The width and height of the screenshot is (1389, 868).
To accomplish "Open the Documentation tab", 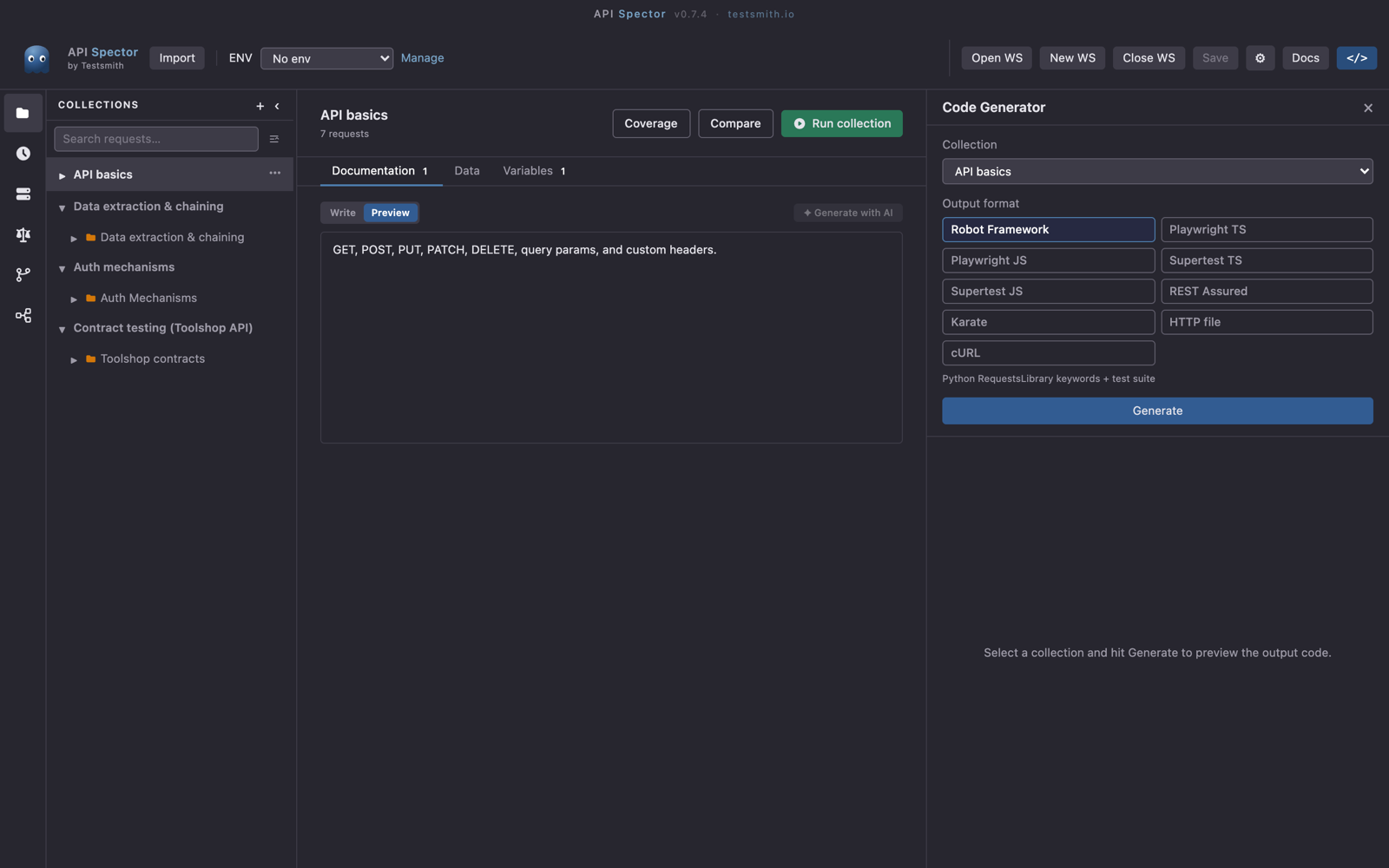I will (380, 171).
